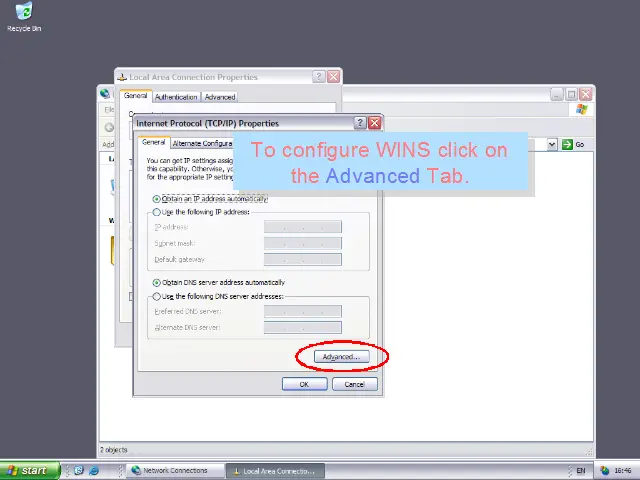
Task: Click the Advanced... button in TCP/IP Properties
Action: [x=342, y=357]
